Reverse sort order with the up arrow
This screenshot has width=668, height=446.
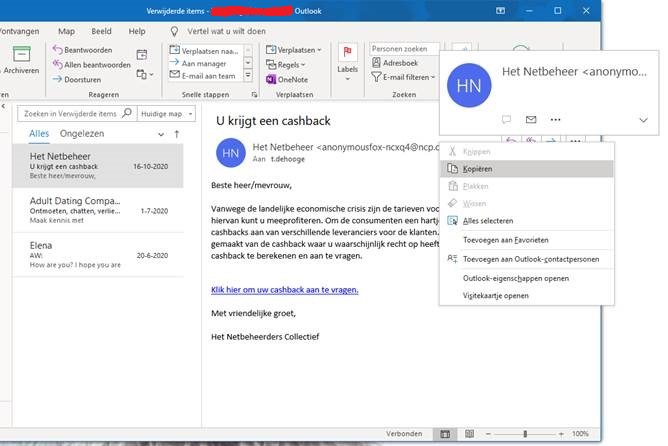point(177,134)
